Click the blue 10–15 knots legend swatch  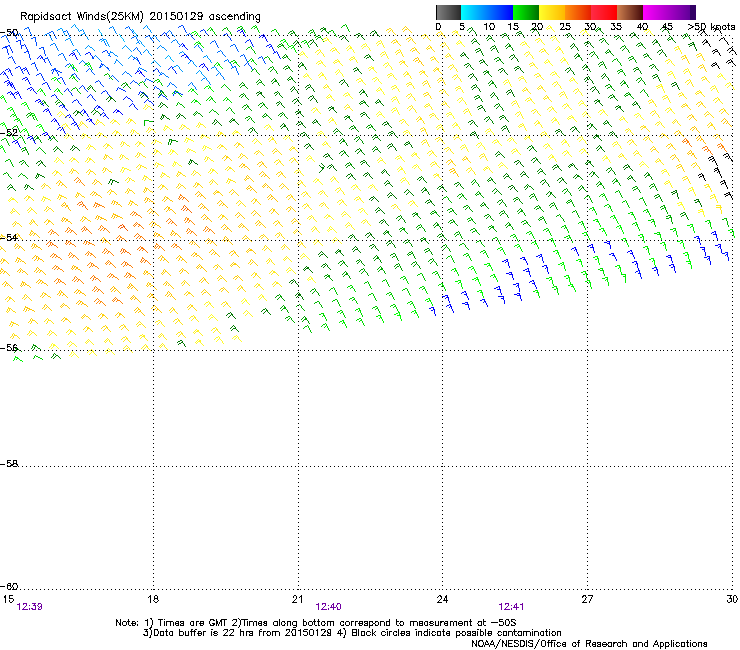(x=500, y=12)
